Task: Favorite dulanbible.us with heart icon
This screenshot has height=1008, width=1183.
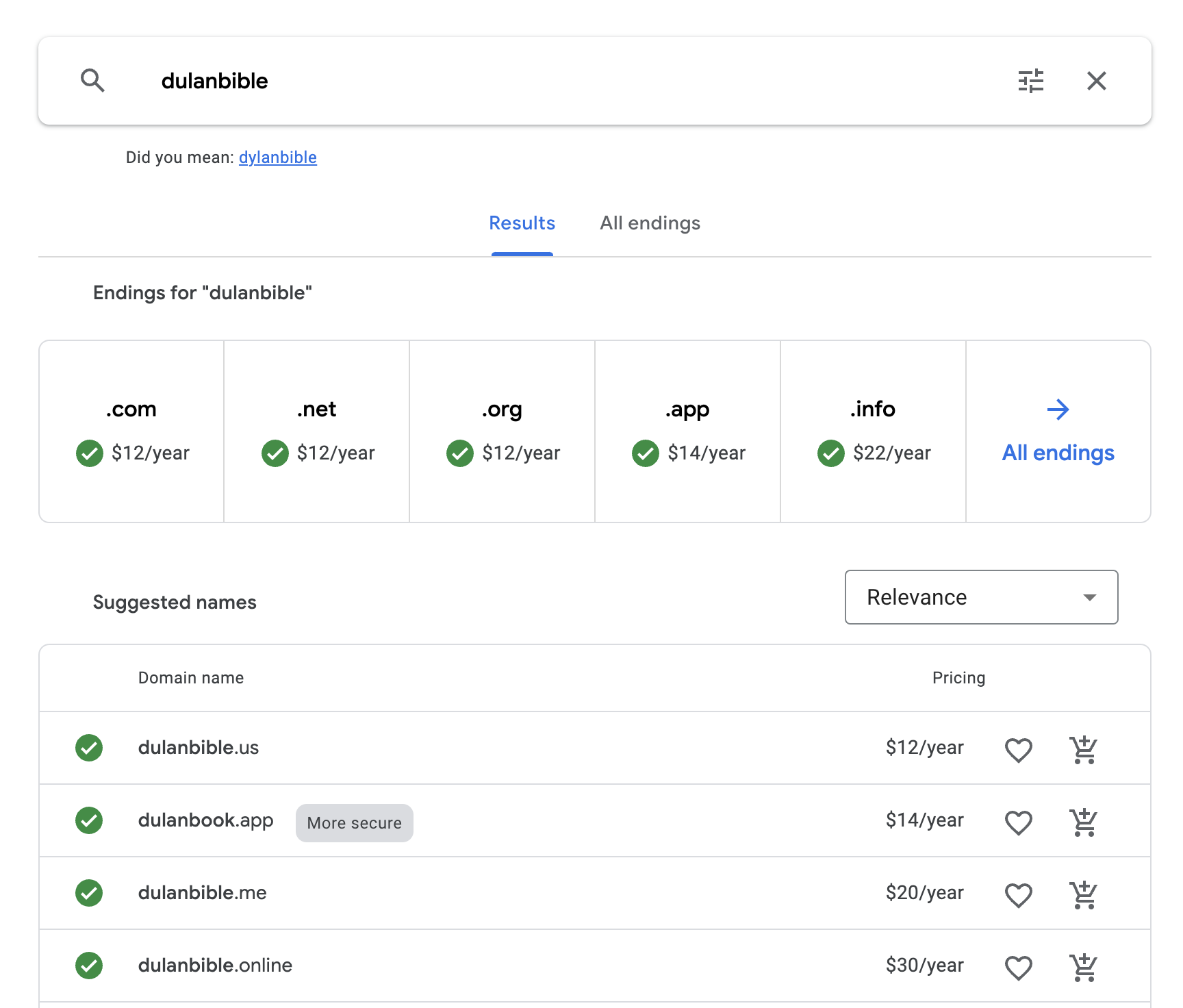Action: click(1018, 749)
